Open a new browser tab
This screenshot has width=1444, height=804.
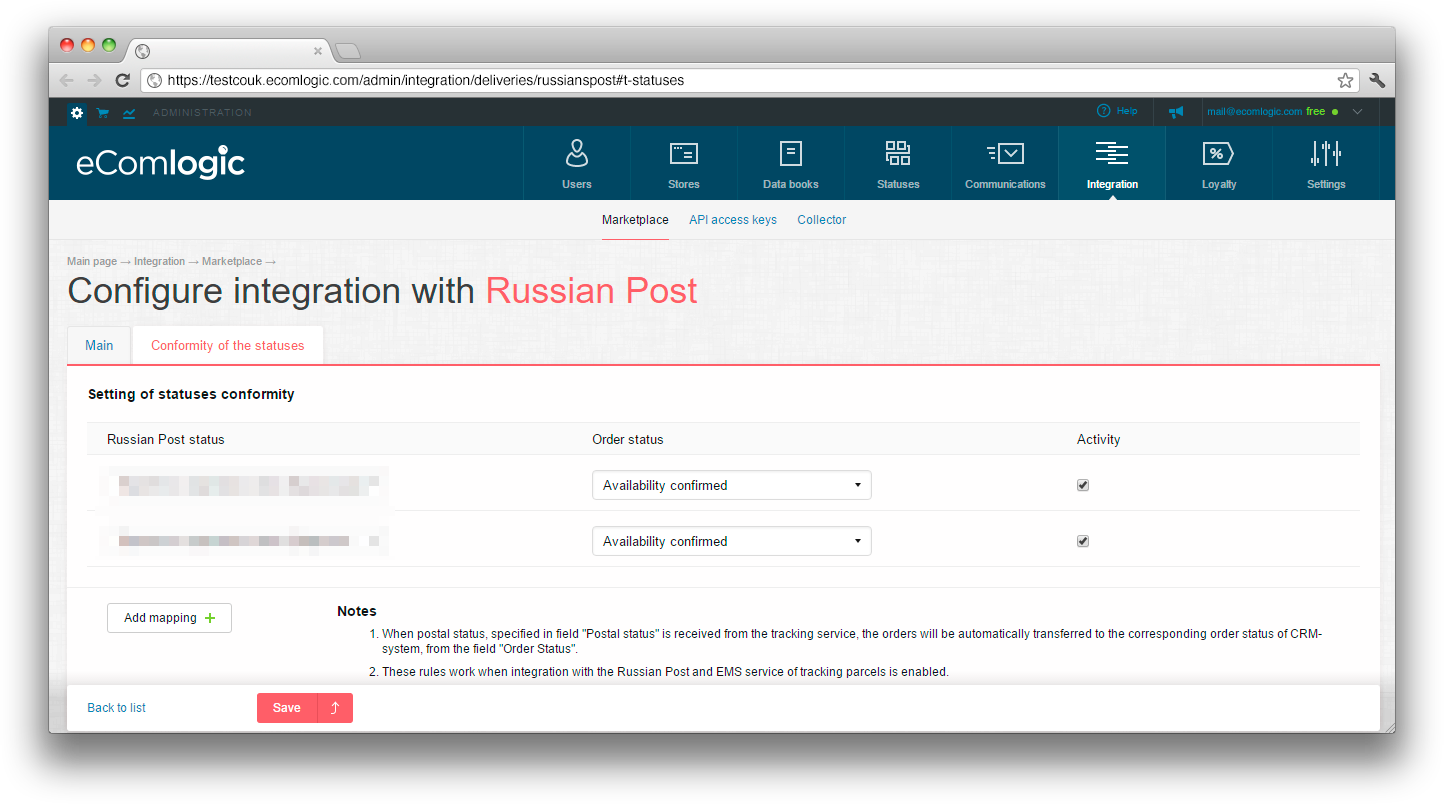pos(347,51)
